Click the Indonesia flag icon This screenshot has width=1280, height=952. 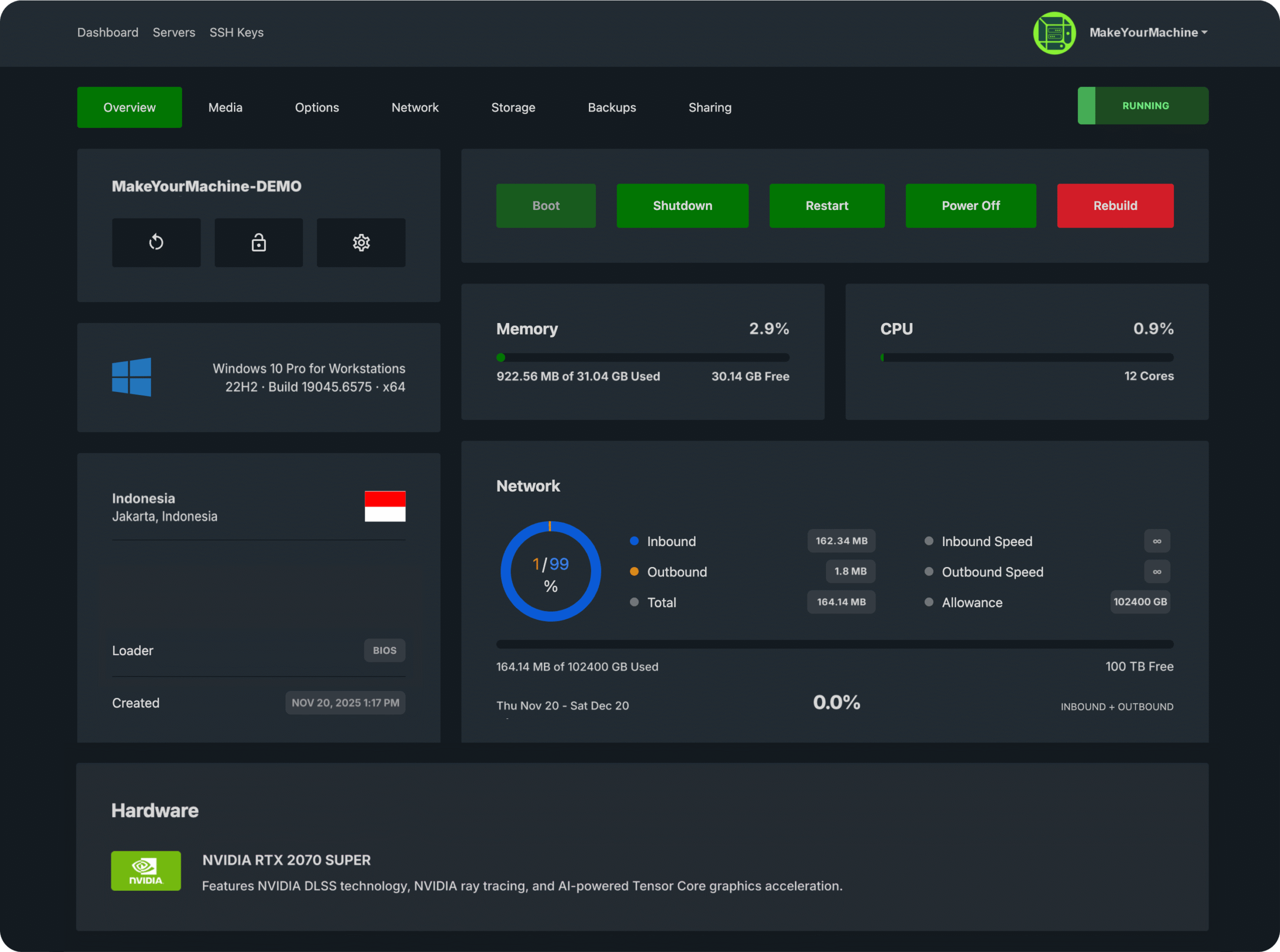[385, 506]
